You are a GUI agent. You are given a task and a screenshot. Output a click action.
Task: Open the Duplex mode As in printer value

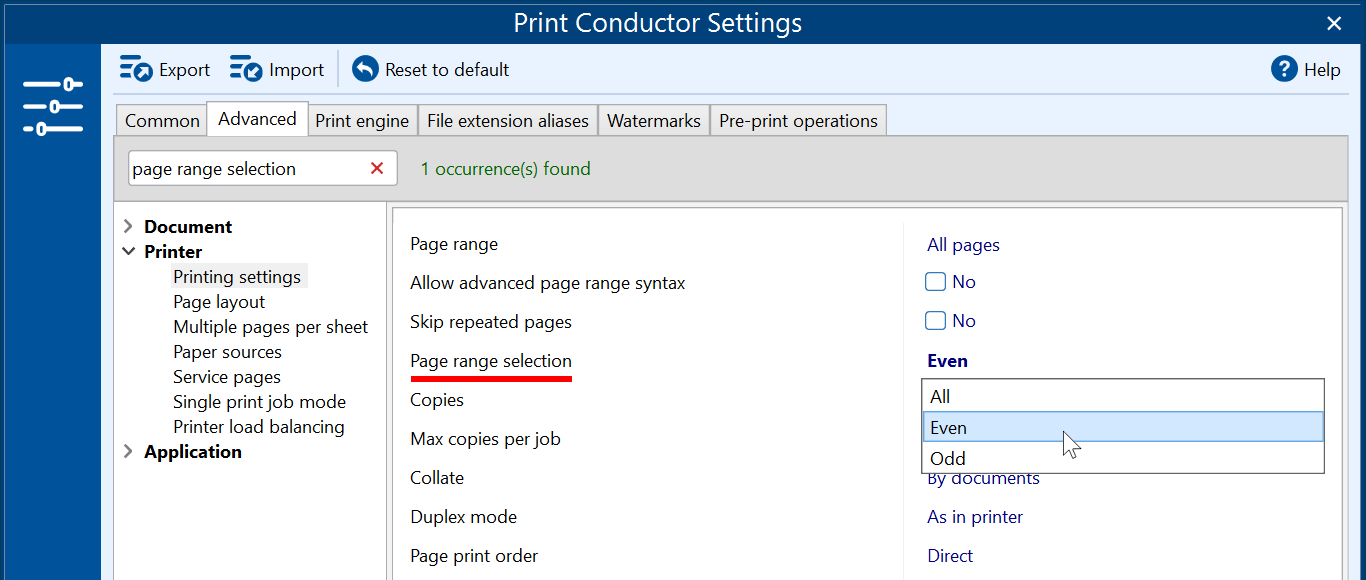tap(975, 517)
